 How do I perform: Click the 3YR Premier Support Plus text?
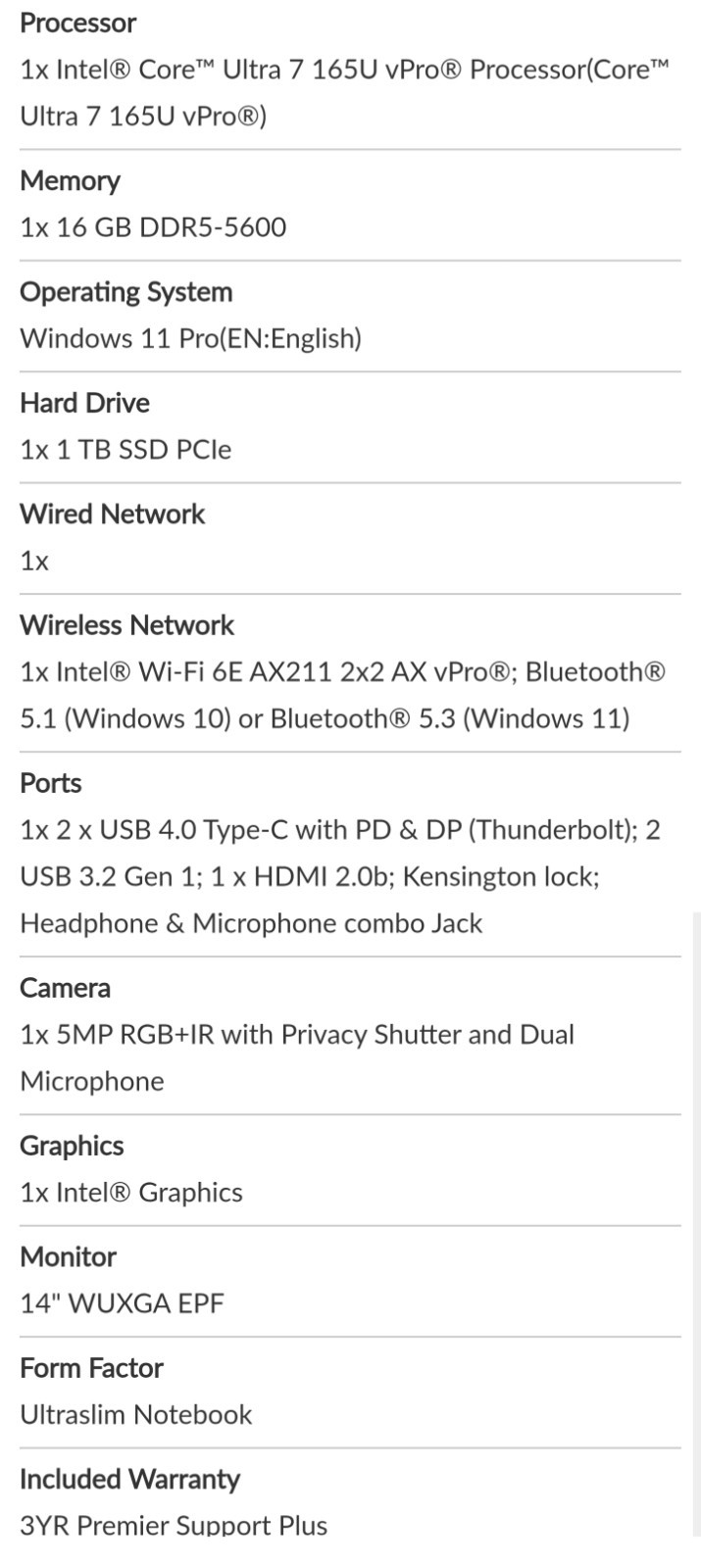coord(174,1525)
